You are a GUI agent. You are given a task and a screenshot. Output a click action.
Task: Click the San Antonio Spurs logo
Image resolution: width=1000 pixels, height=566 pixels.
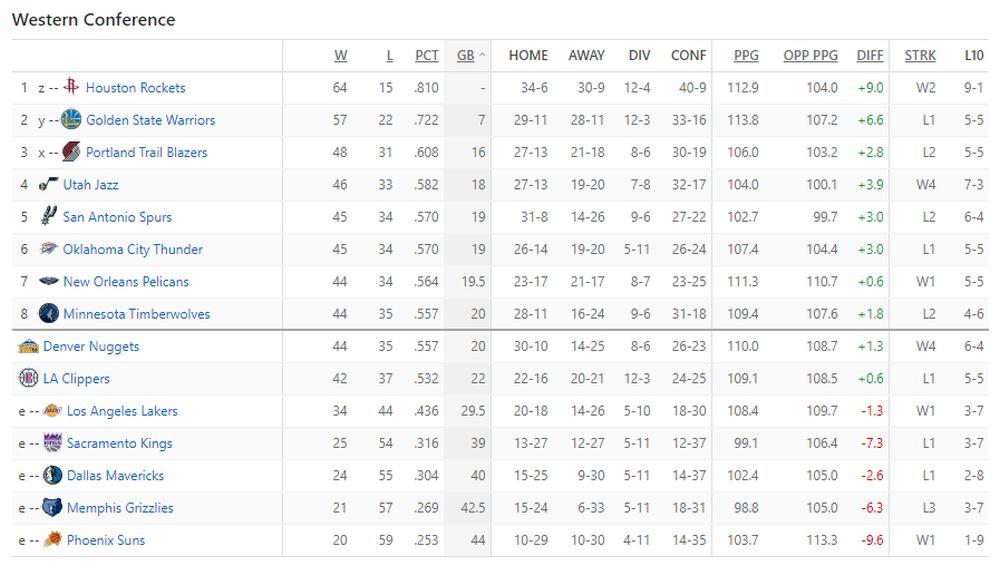coord(48,217)
